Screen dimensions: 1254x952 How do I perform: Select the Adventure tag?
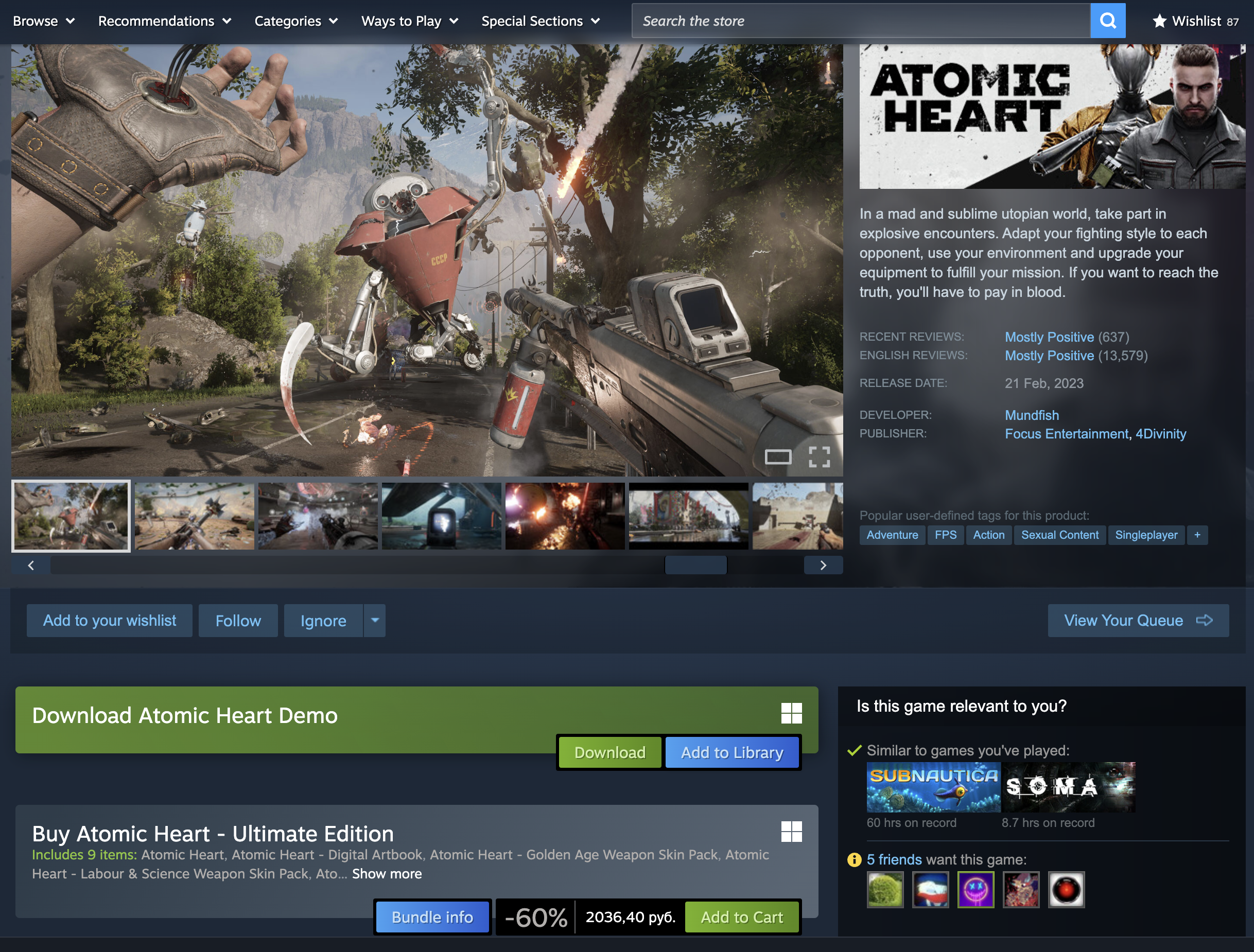(x=892, y=535)
